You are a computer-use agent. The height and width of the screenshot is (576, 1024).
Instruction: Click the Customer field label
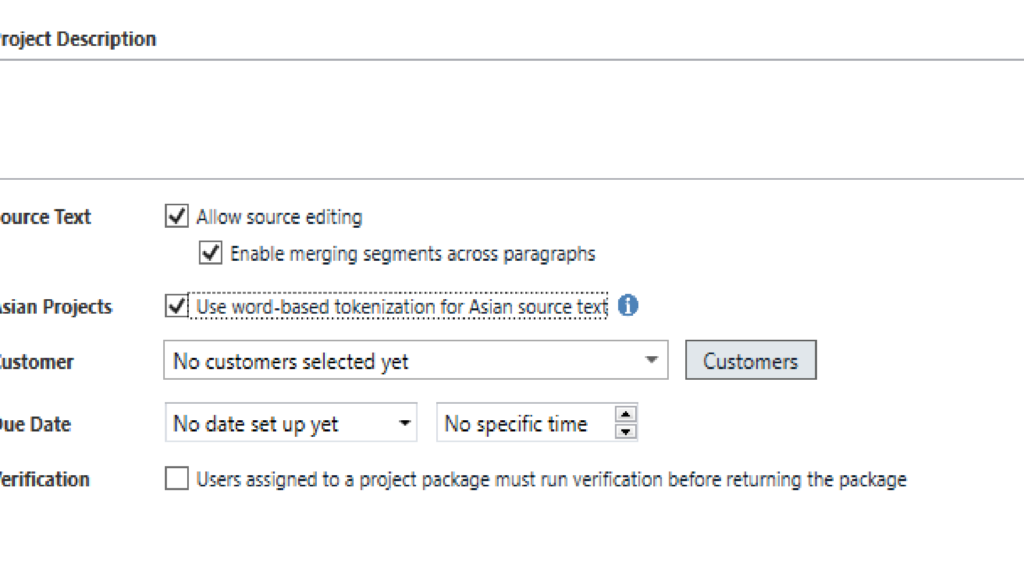[38, 362]
